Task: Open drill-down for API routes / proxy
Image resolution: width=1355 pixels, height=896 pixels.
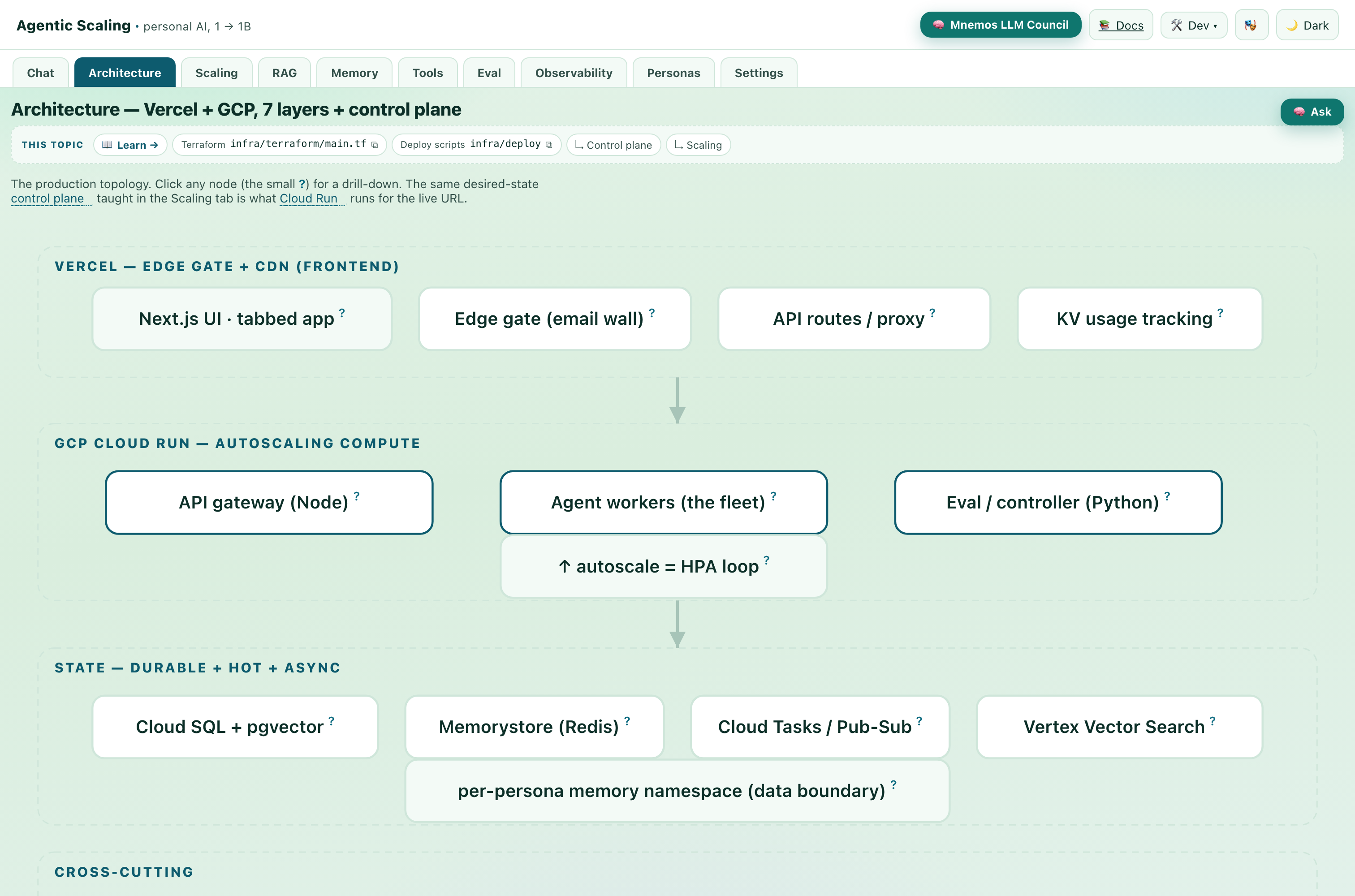Action: coord(932,313)
